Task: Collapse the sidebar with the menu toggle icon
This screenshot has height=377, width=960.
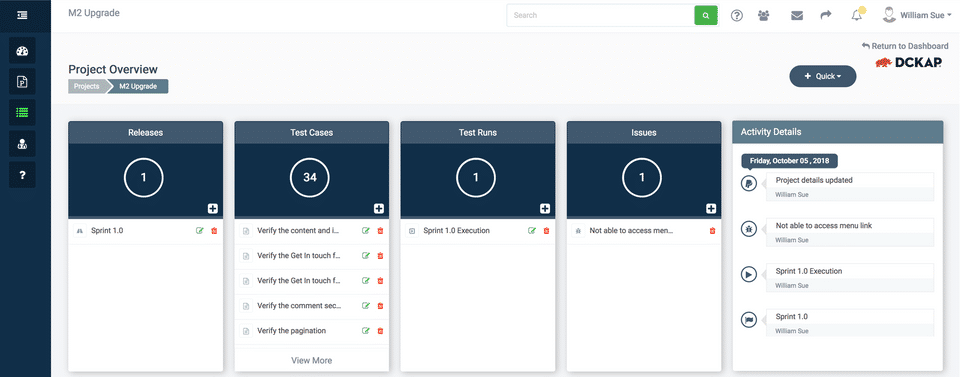Action: [x=23, y=15]
